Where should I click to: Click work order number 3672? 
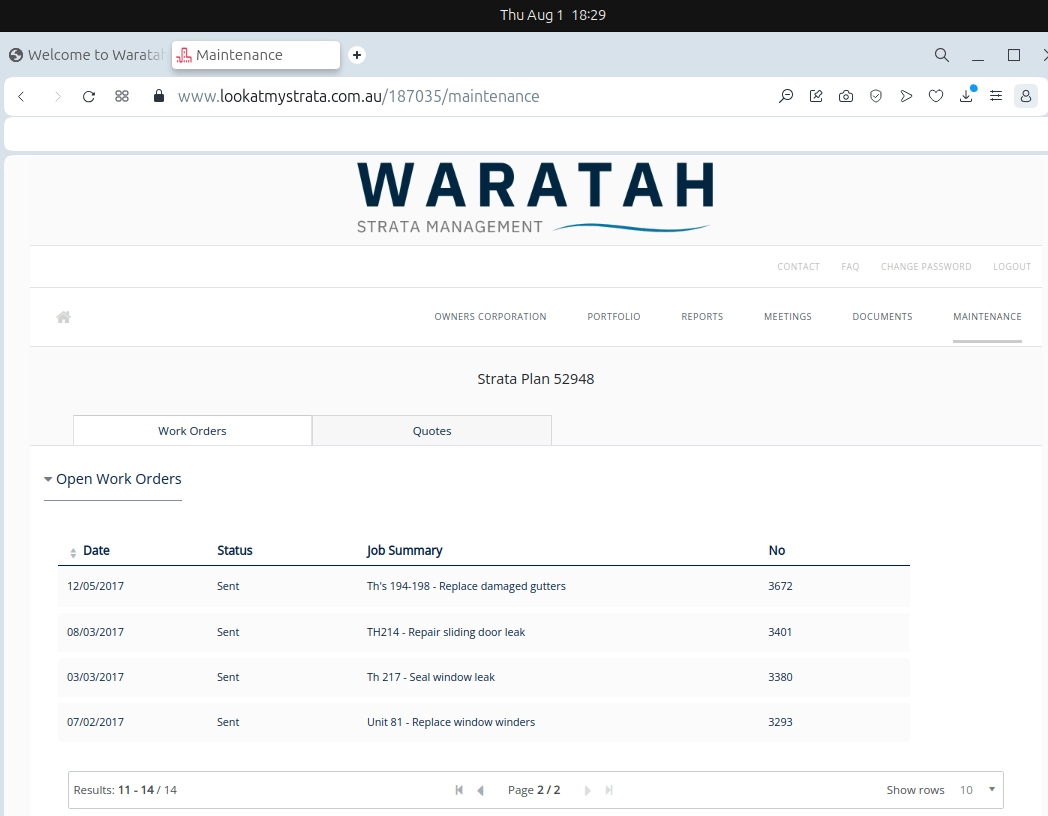[x=780, y=586]
